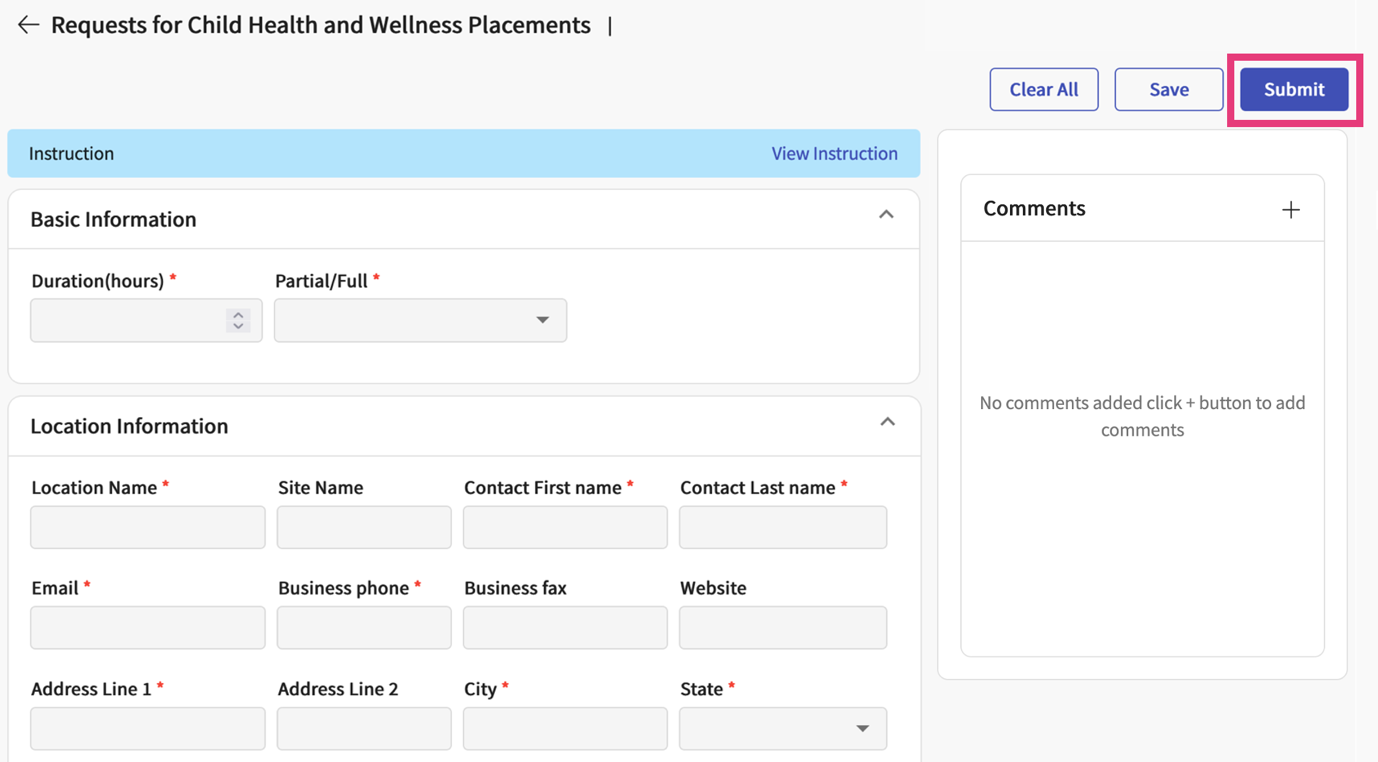Click the Duration(hours) stepper down arrow
The height and width of the screenshot is (762, 1378).
point(238,326)
